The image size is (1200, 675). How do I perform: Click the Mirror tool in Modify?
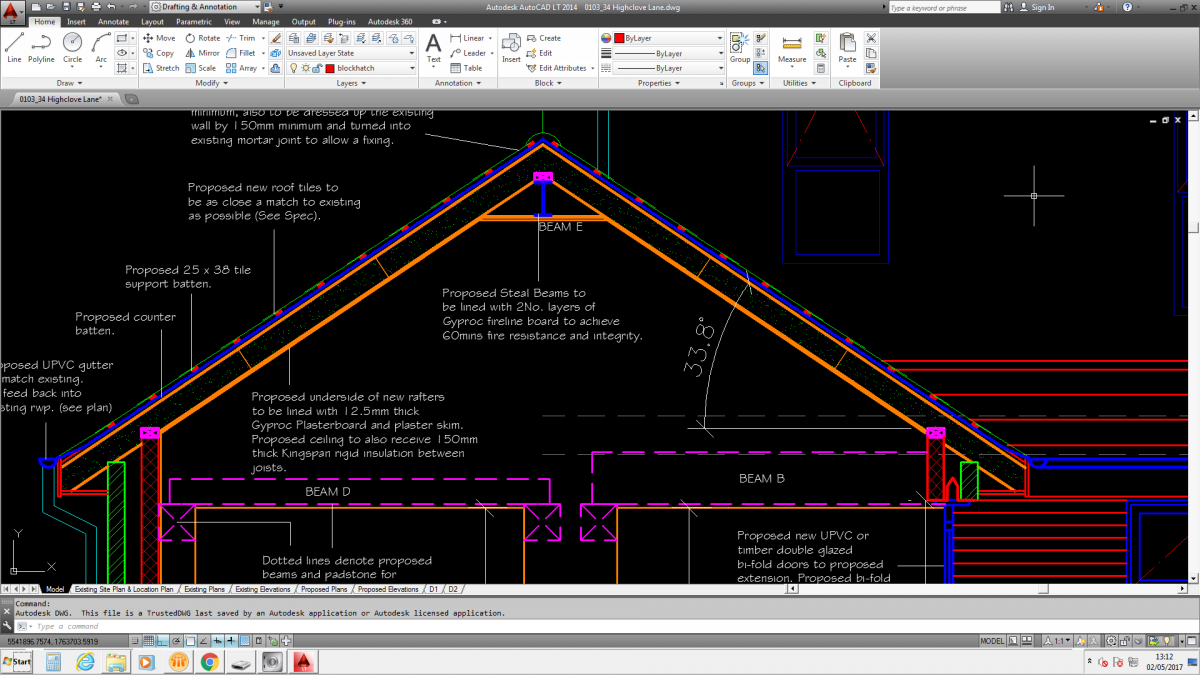(x=201, y=53)
